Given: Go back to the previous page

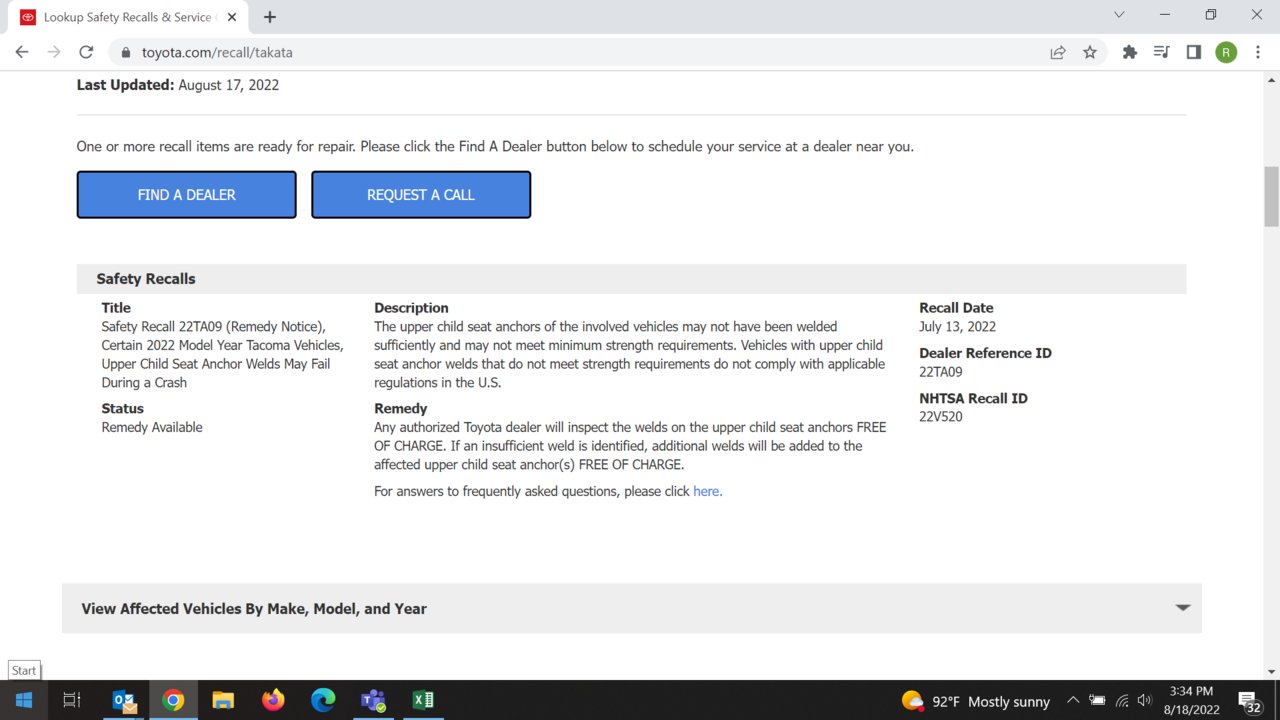Looking at the screenshot, I should pos(22,52).
